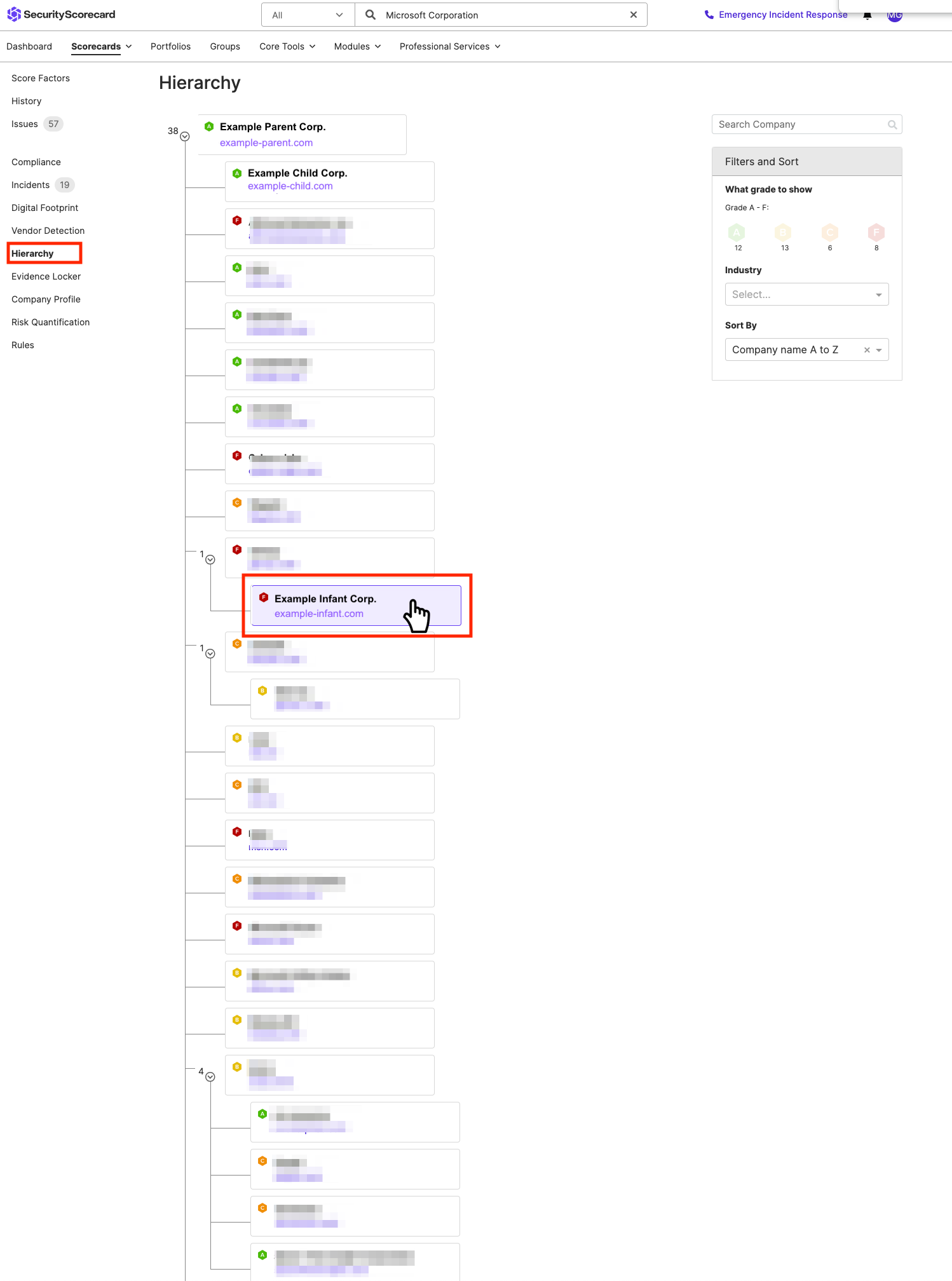952x1281 pixels.
Task: Click the Example Child Corp. card
Action: tap(330, 182)
